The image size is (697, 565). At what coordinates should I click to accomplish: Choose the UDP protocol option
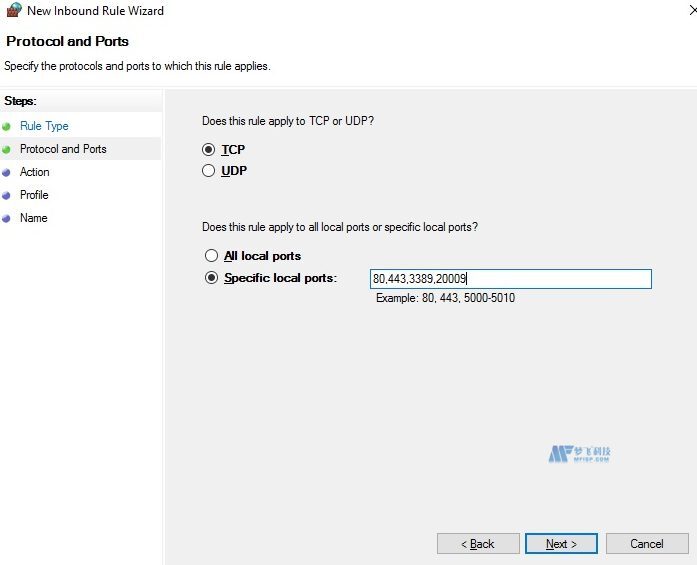coord(209,170)
